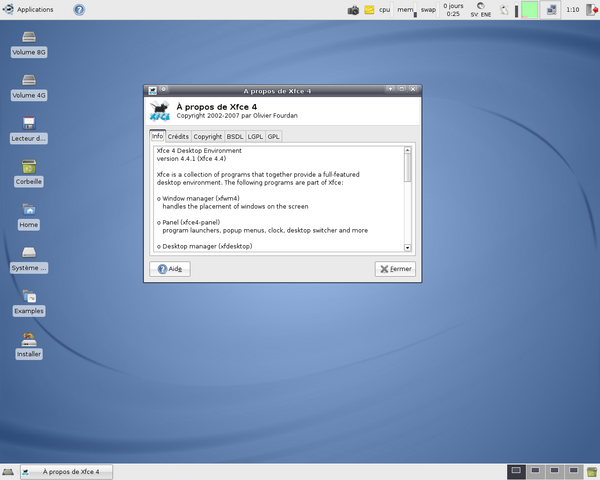The width and height of the screenshot is (600, 480).
Task: Open the yellow notes icon in panel
Action: pyautogui.click(x=368, y=10)
